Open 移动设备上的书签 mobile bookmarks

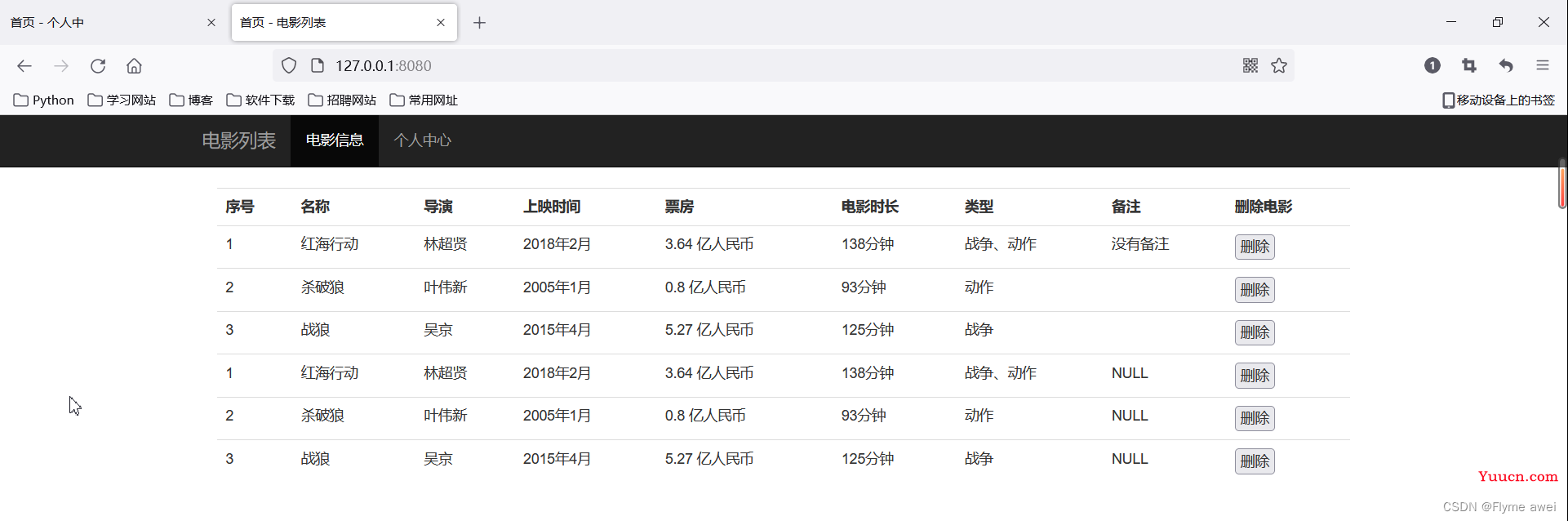click(1499, 100)
